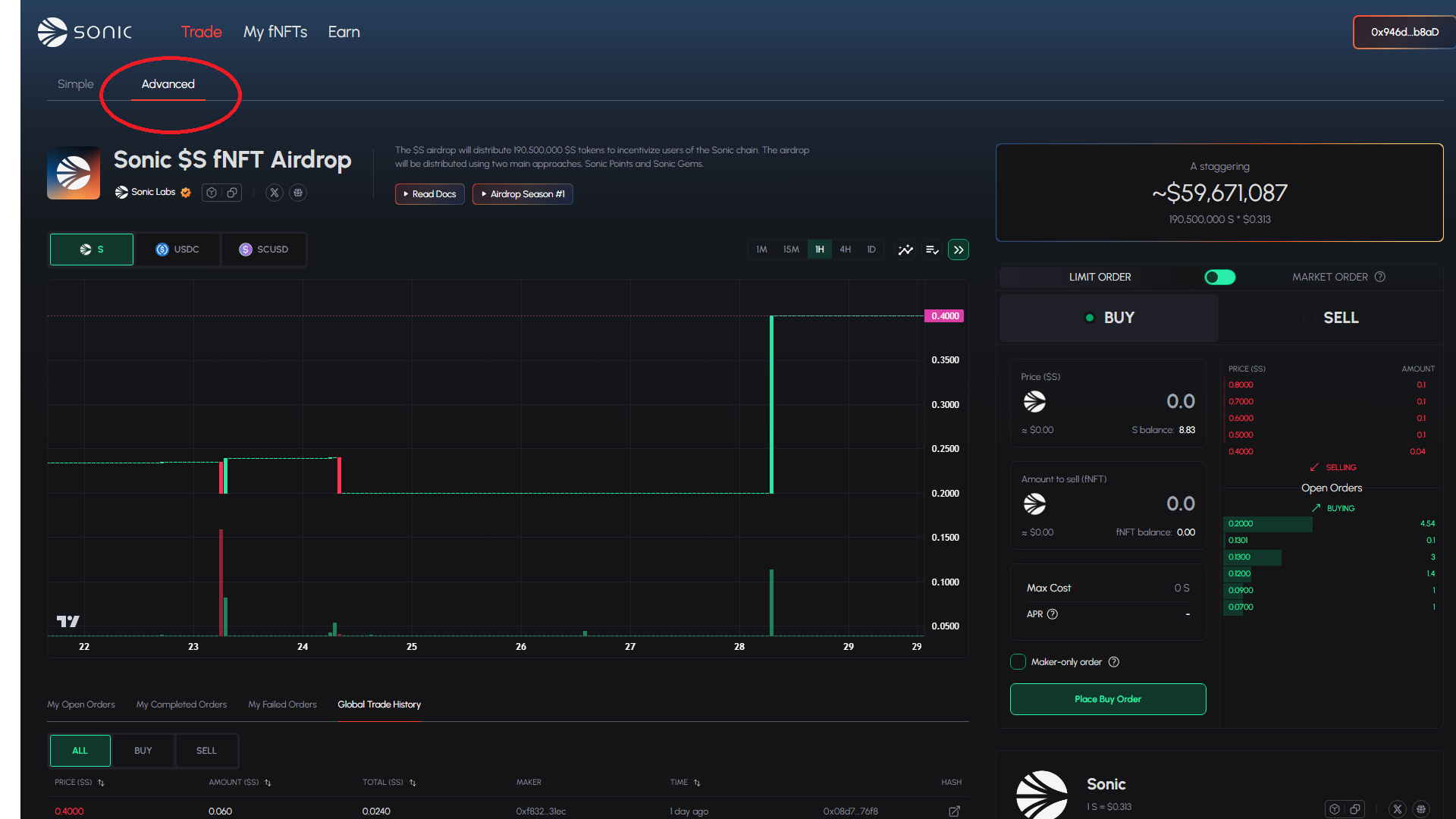Expand Airdrop Season #1 section
Image resolution: width=1456 pixels, height=819 pixels.
pos(522,194)
